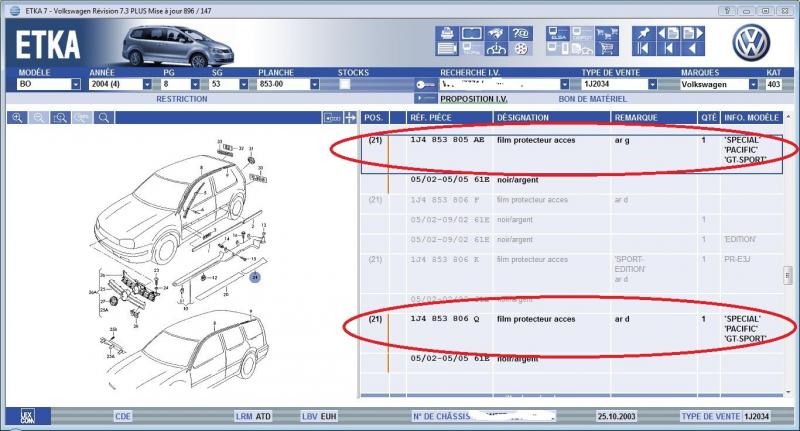Screen dimensions: 800x431
Task: Open the ELSA monitor icon
Action: click(558, 34)
